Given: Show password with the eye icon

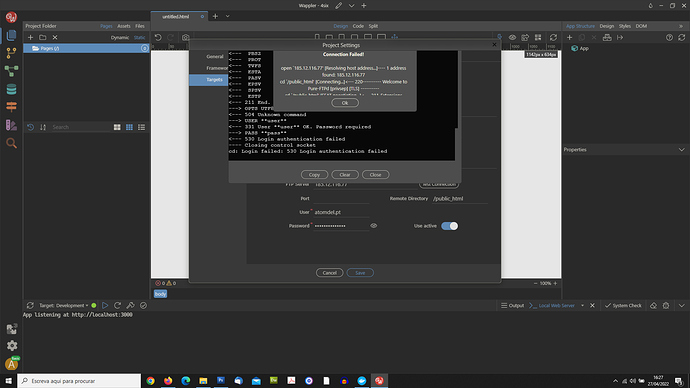Looking at the screenshot, I should (x=374, y=226).
